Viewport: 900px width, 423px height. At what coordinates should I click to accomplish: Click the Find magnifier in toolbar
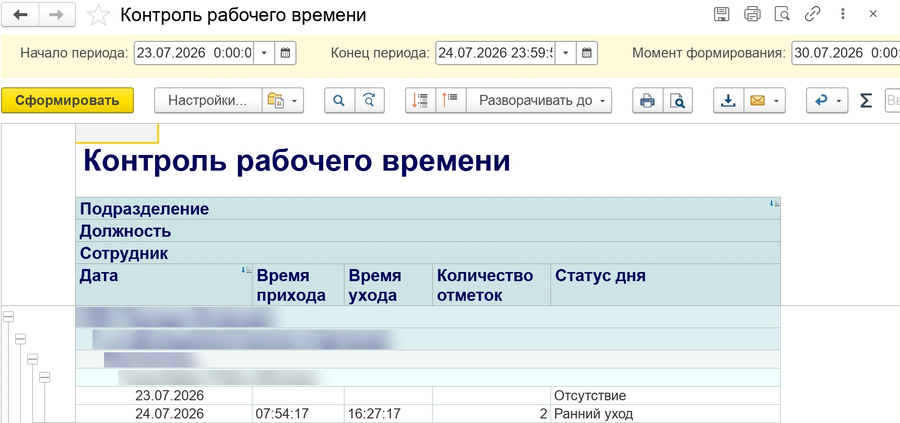339,100
